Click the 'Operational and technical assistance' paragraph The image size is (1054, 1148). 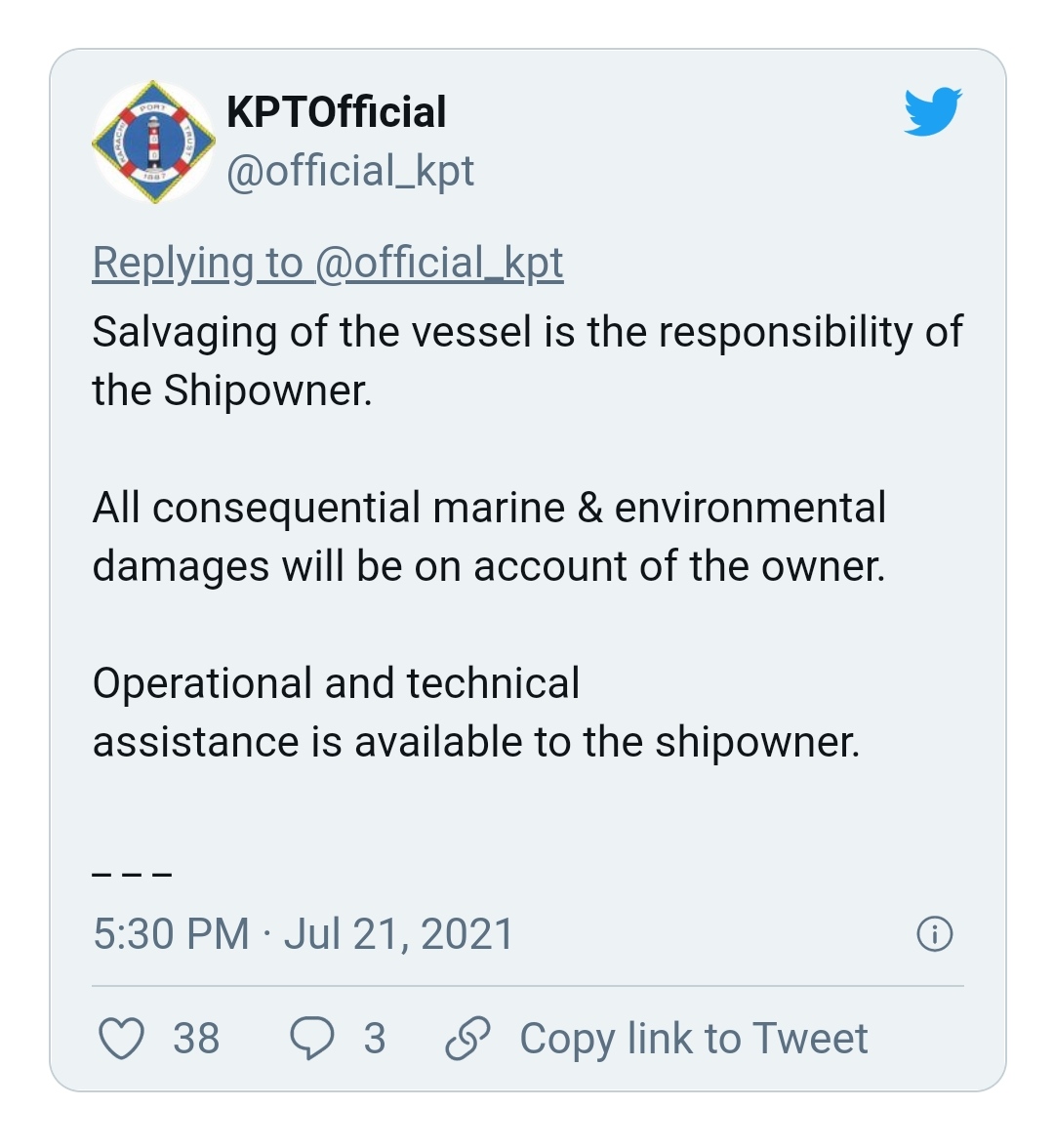476,712
